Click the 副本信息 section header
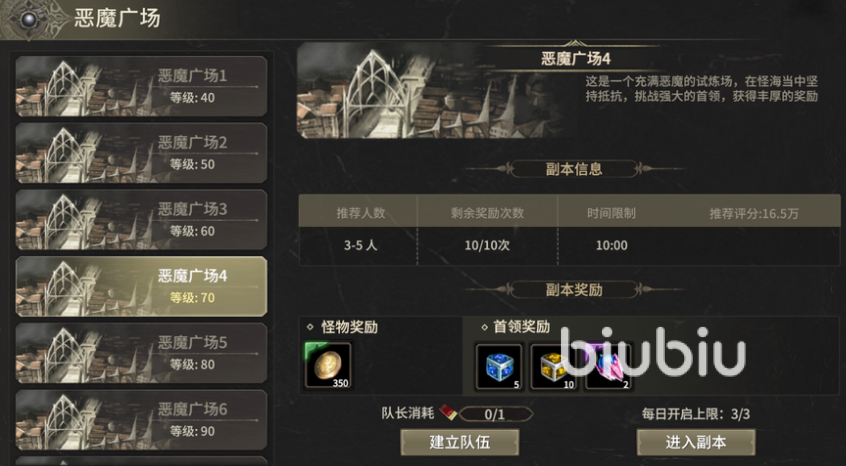The height and width of the screenshot is (466, 846). [x=574, y=169]
